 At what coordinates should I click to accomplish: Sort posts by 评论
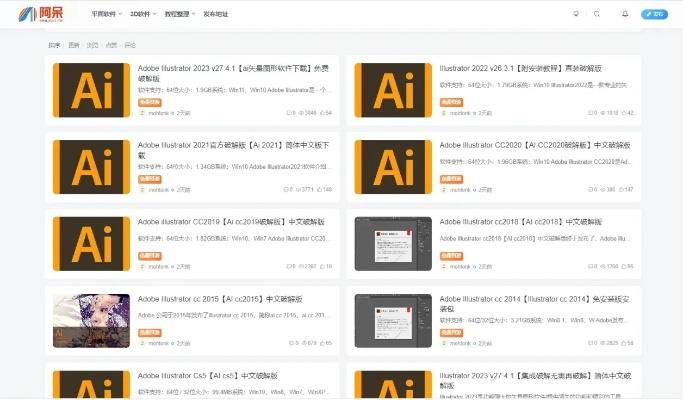click(x=130, y=45)
